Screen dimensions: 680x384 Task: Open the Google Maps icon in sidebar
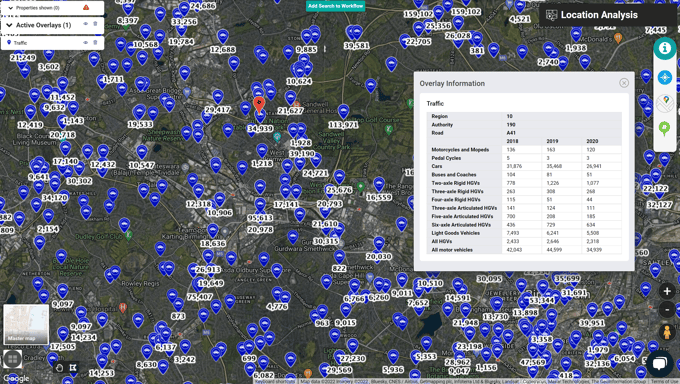[664, 103]
